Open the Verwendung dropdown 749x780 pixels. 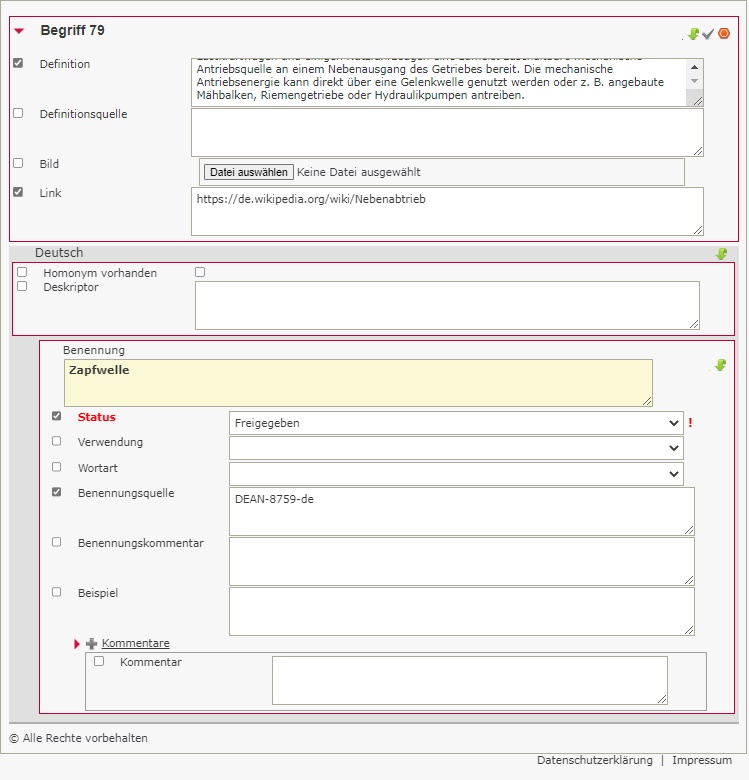point(456,448)
